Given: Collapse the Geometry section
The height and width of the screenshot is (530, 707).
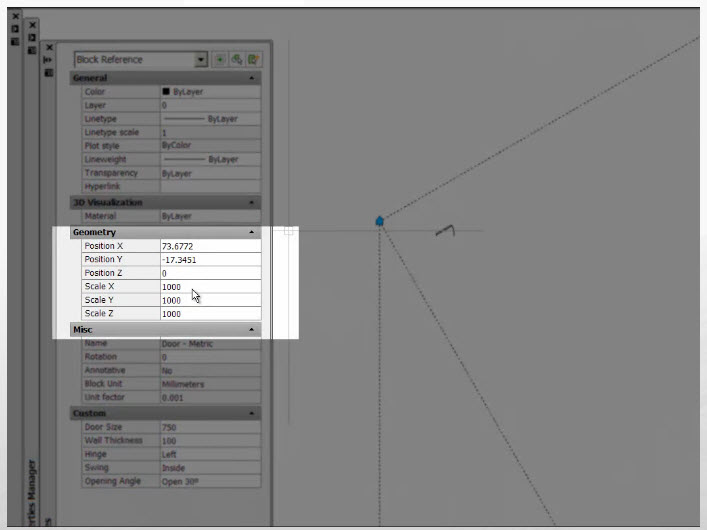Looking at the screenshot, I should click(252, 232).
